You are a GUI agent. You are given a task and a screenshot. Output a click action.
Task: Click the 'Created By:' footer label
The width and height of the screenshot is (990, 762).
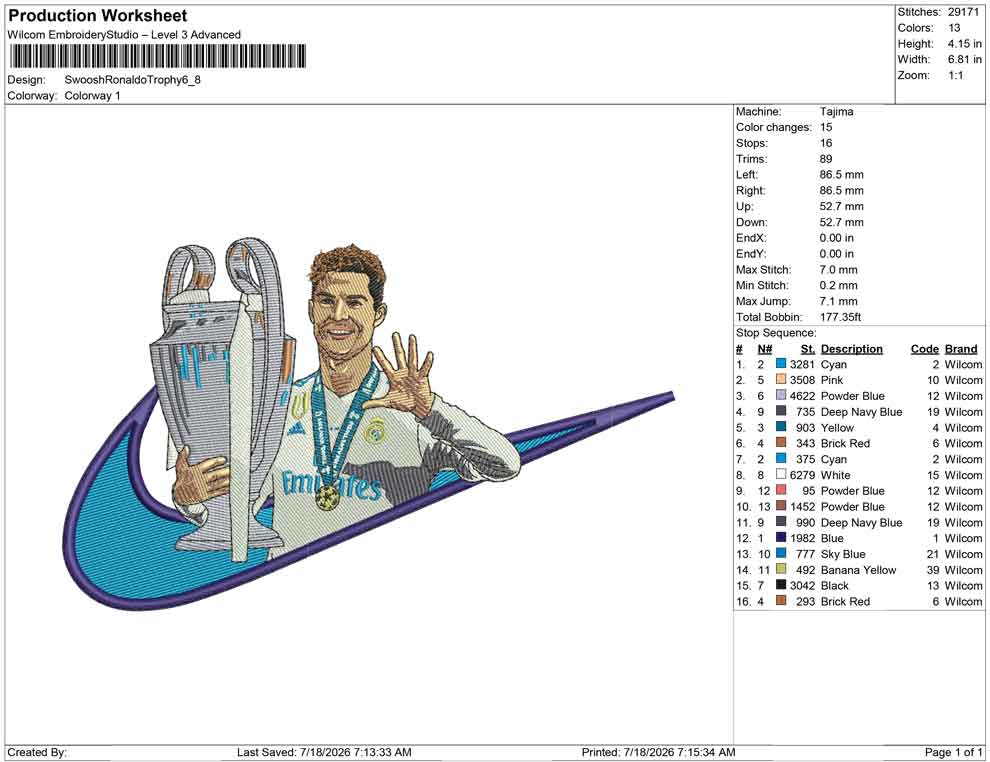(x=37, y=752)
